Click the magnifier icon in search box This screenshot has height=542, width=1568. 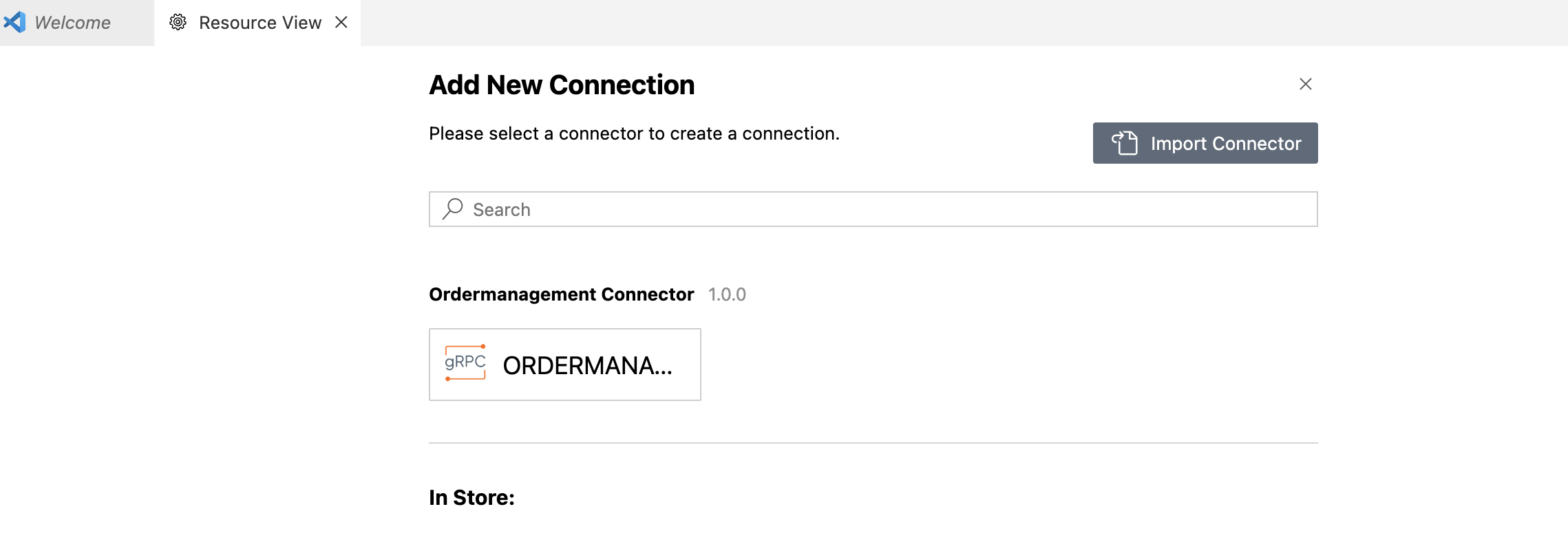click(x=452, y=208)
